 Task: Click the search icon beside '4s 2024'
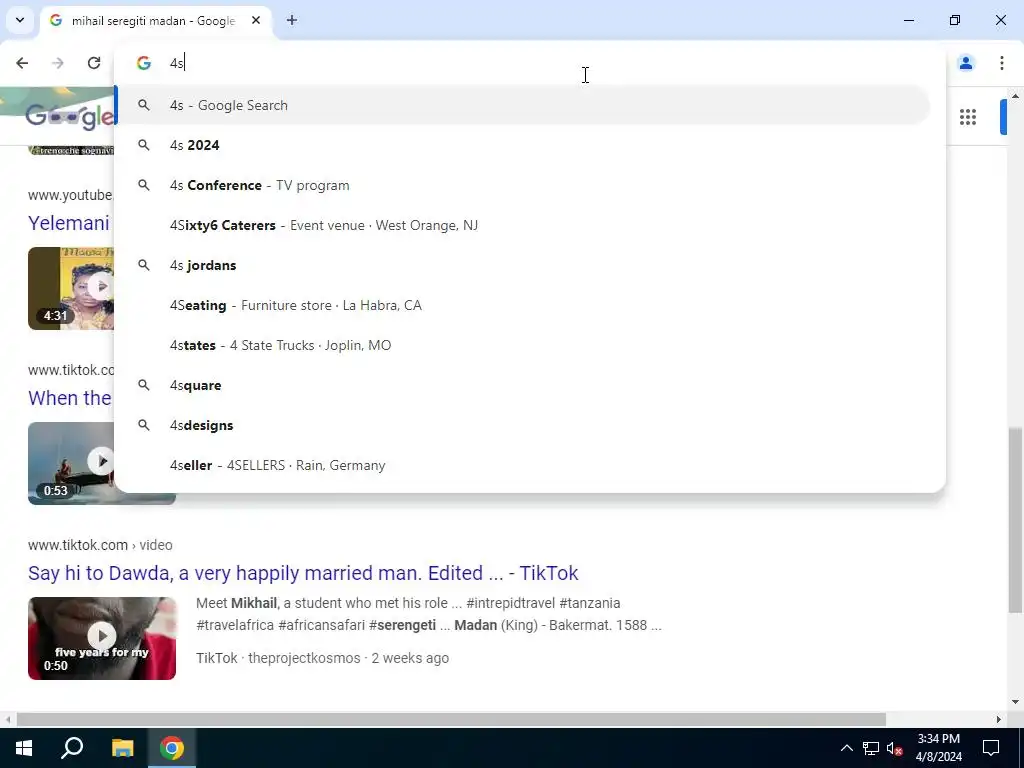pos(144,145)
